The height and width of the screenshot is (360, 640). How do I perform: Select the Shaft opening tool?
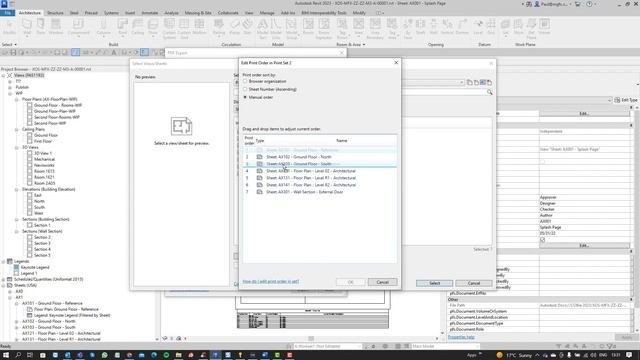421,27
